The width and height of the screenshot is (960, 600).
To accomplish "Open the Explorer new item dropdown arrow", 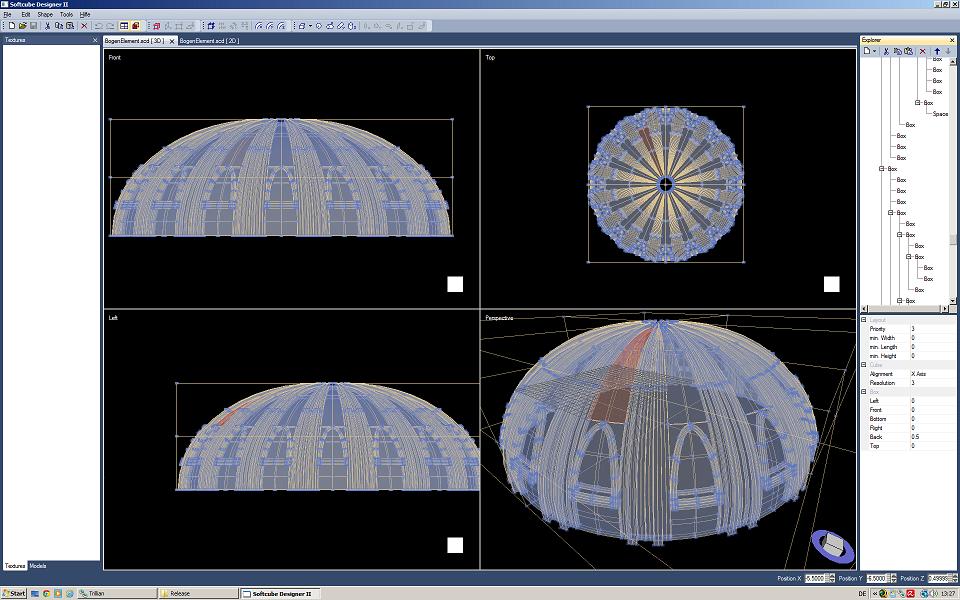I will (875, 51).
